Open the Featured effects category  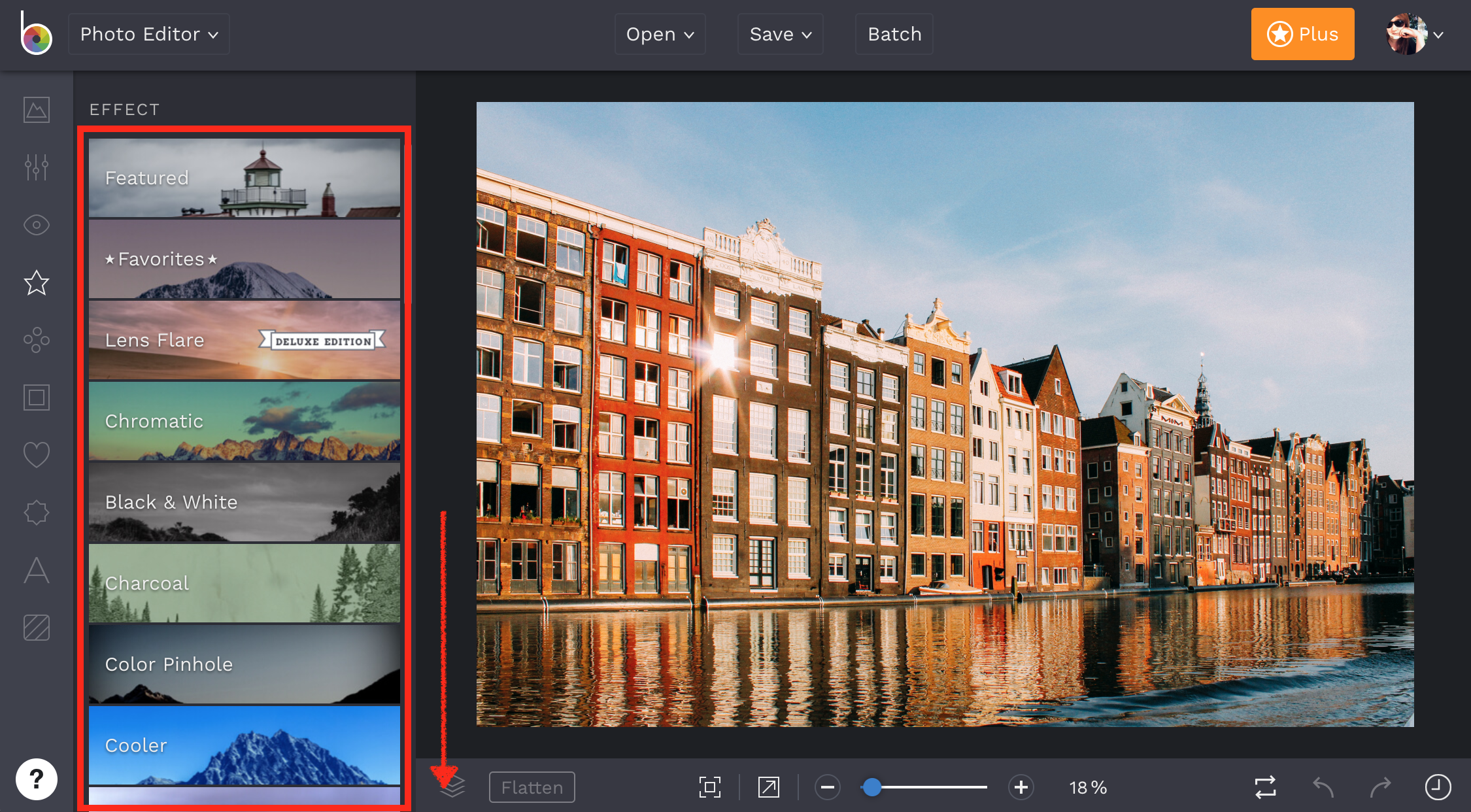click(x=245, y=178)
